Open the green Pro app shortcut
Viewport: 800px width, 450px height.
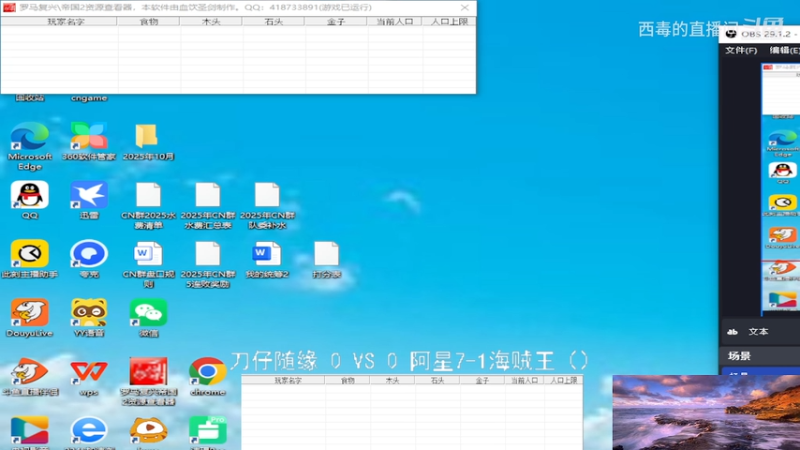tap(208, 433)
